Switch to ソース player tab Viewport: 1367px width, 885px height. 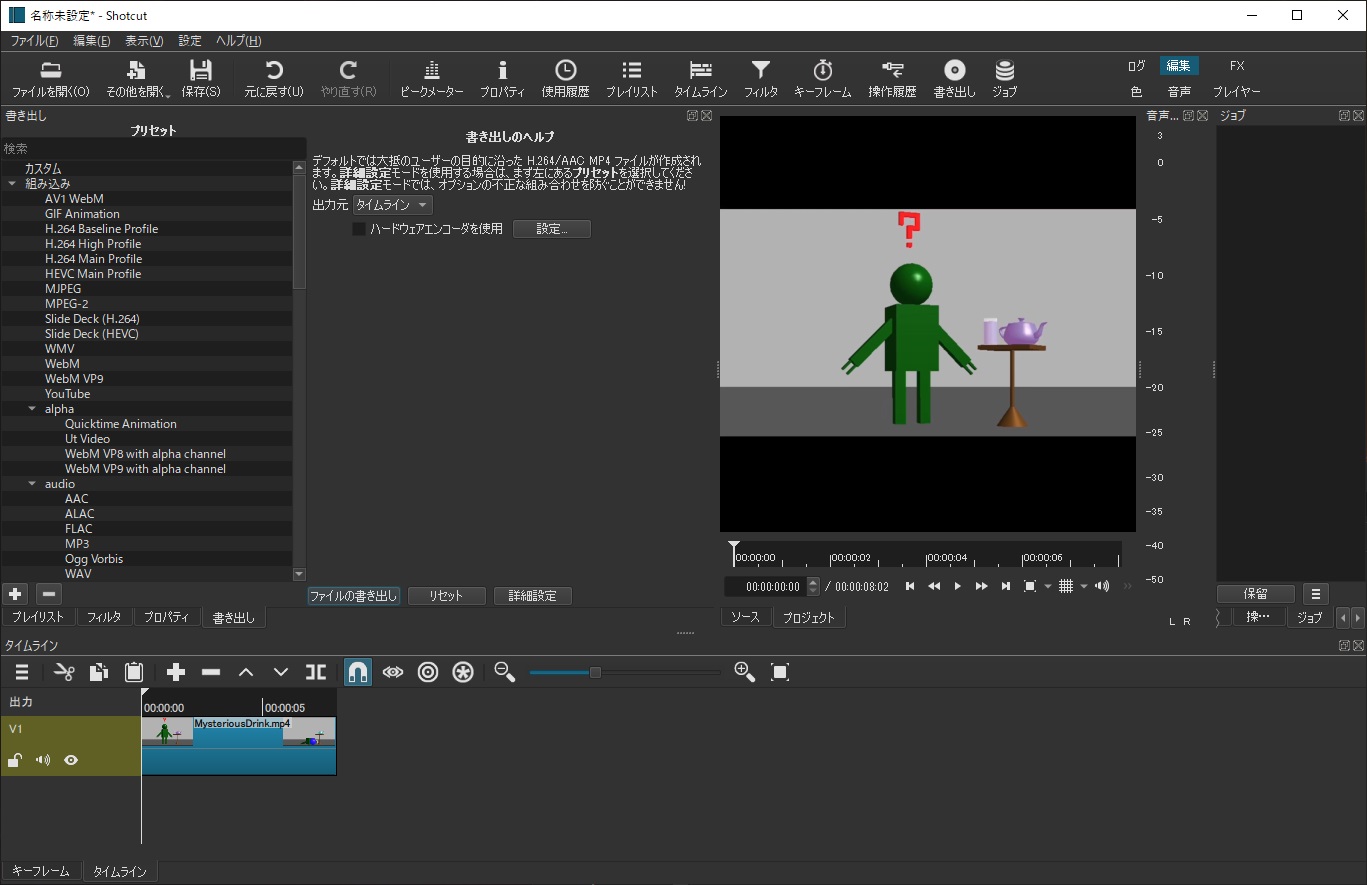[x=745, y=617]
